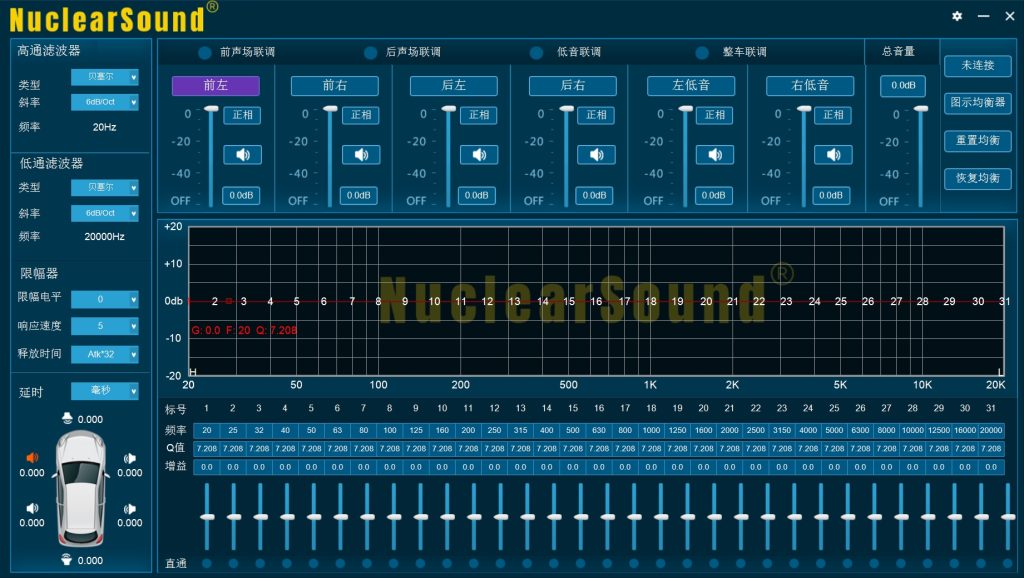Mute the 前左 channel speaker
Viewport: 1024px width, 578px height.
242,155
